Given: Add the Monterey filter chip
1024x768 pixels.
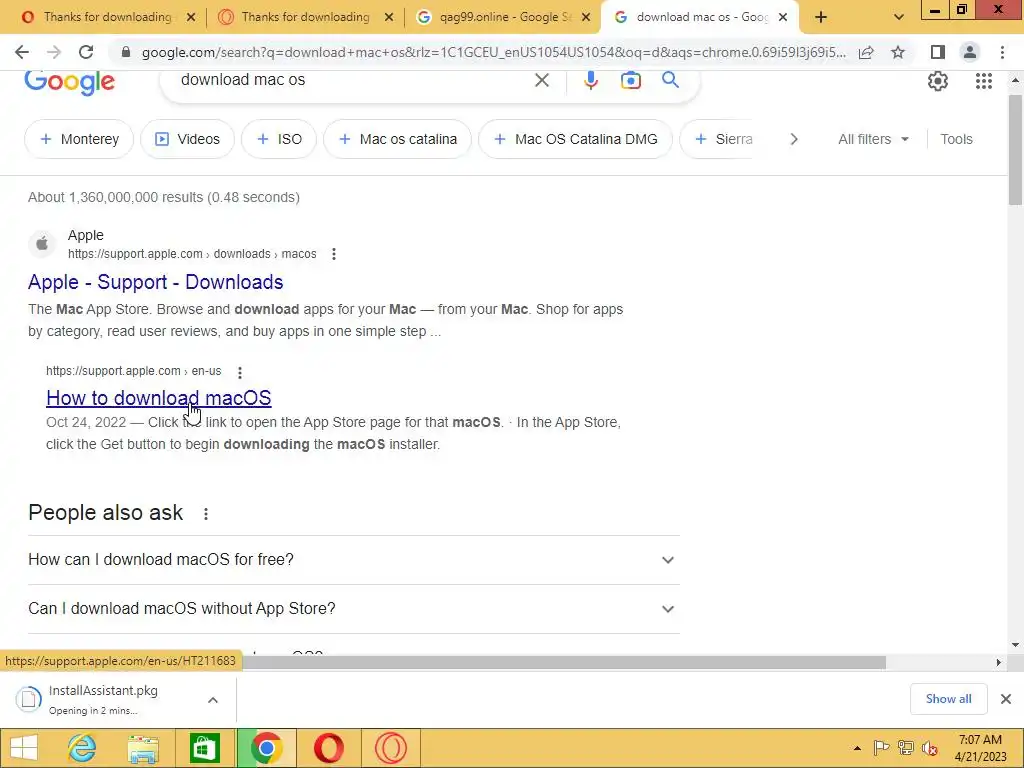Looking at the screenshot, I should pyautogui.click(x=79, y=139).
